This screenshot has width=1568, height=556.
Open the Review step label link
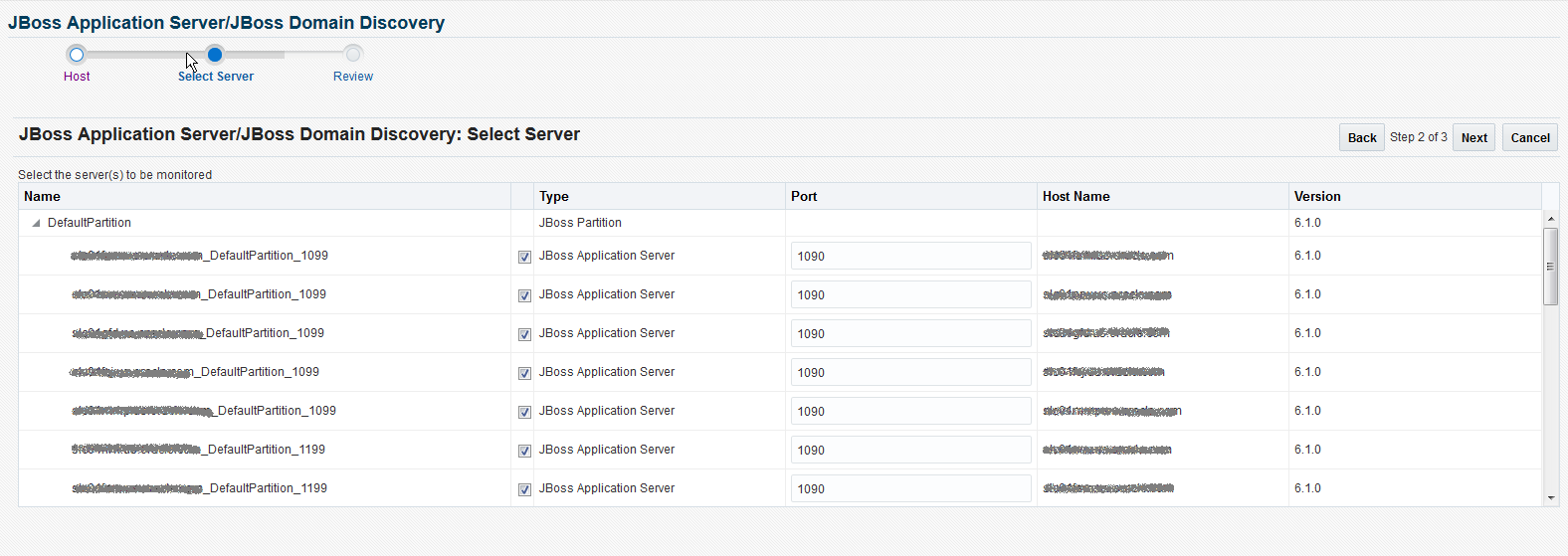(353, 77)
